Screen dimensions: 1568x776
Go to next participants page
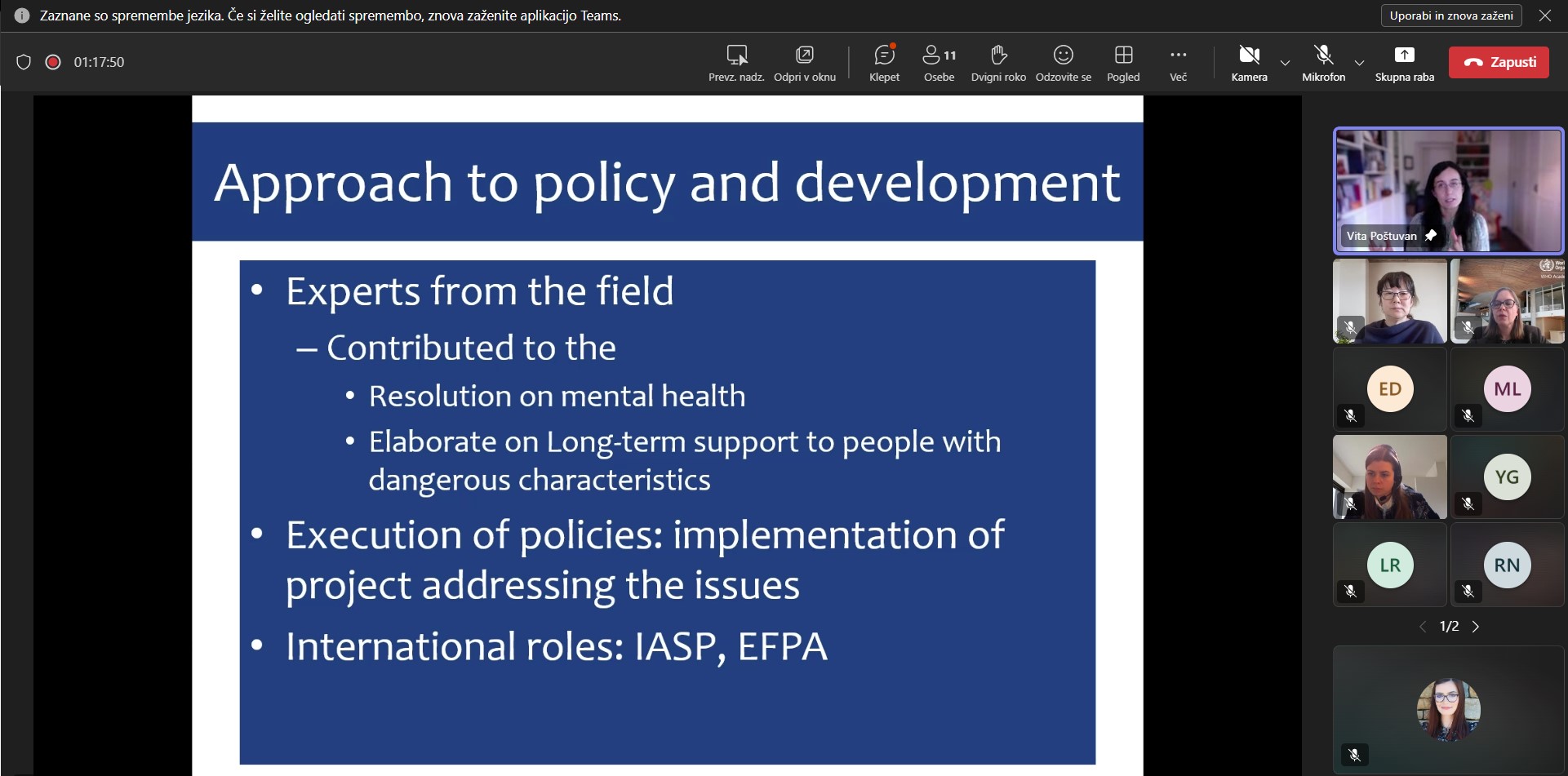[1475, 627]
